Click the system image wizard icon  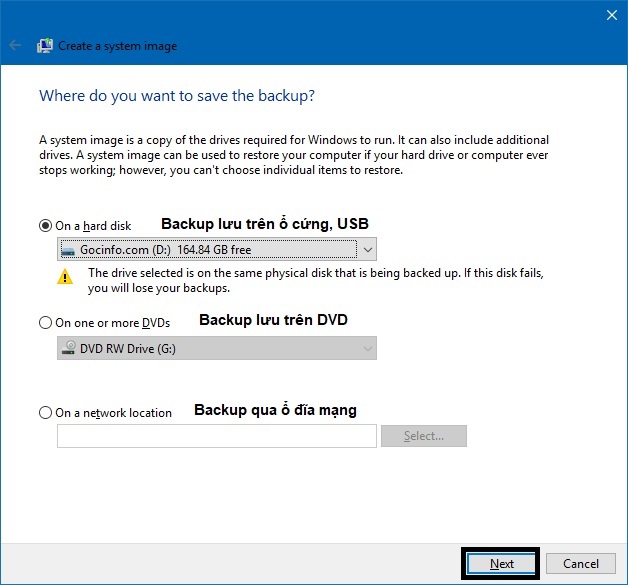tap(45, 46)
